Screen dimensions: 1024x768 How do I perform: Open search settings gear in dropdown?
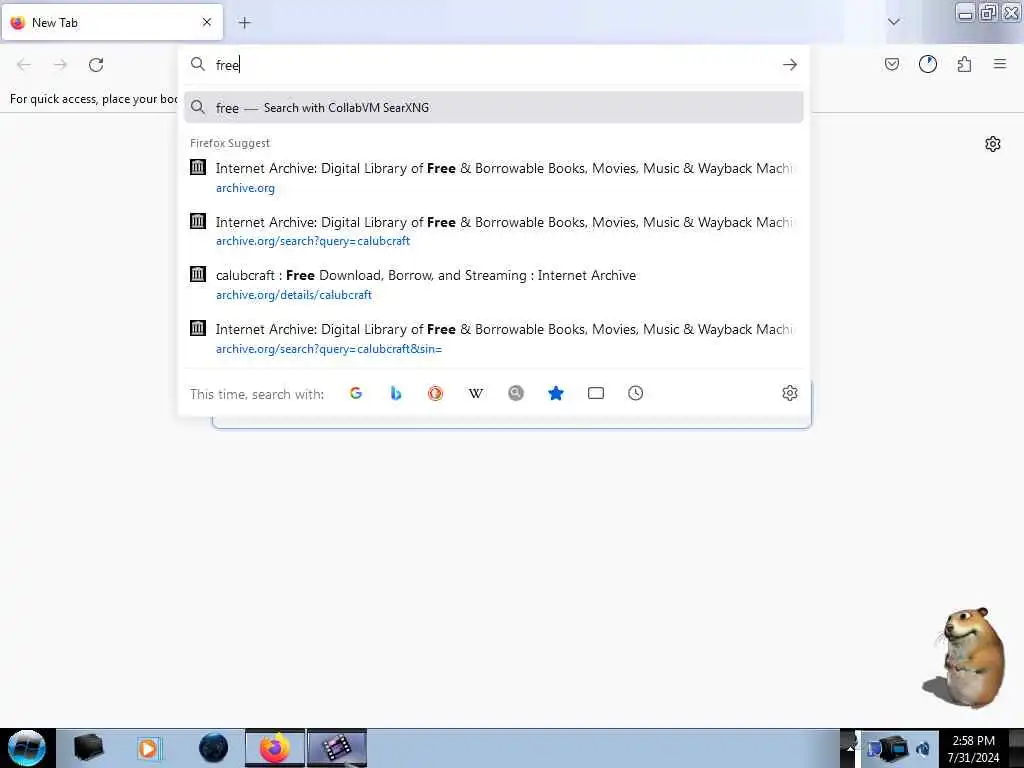790,393
